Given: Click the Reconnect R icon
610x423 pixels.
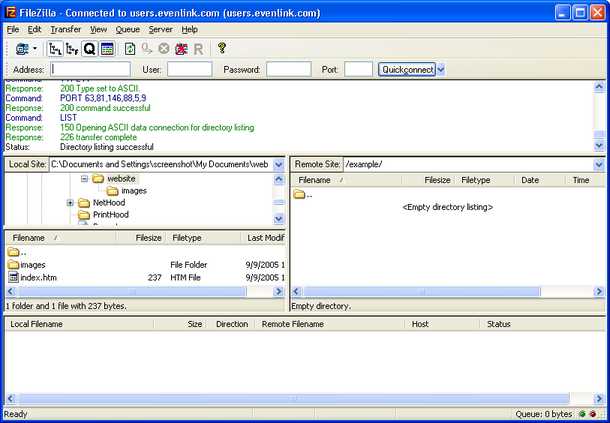Looking at the screenshot, I should 198,49.
